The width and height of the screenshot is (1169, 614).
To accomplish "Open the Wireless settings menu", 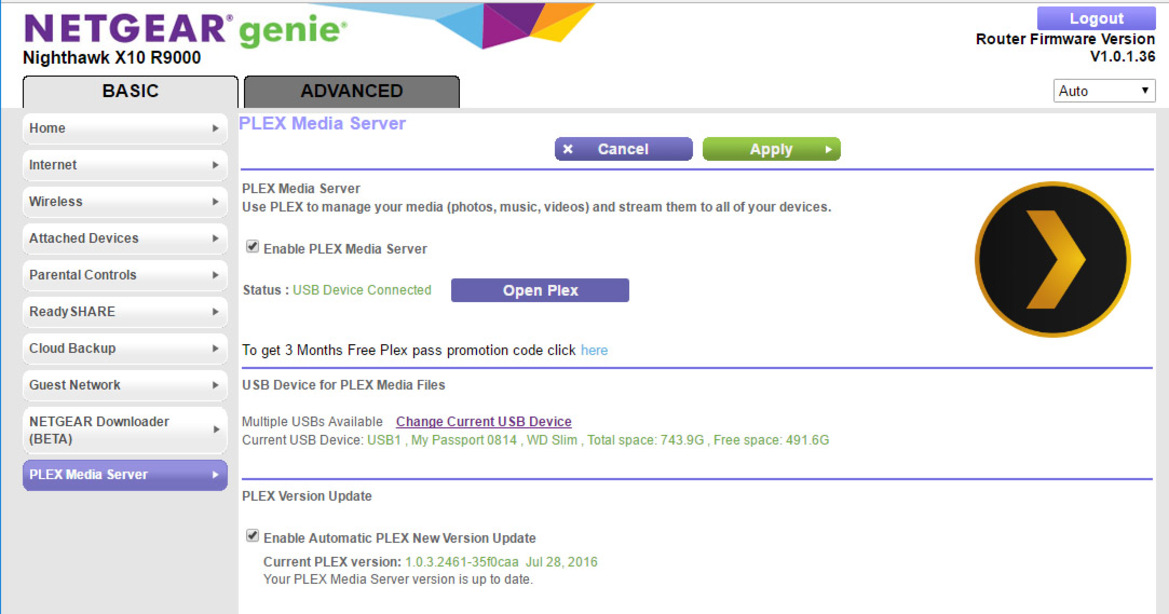I will pyautogui.click(x=125, y=201).
